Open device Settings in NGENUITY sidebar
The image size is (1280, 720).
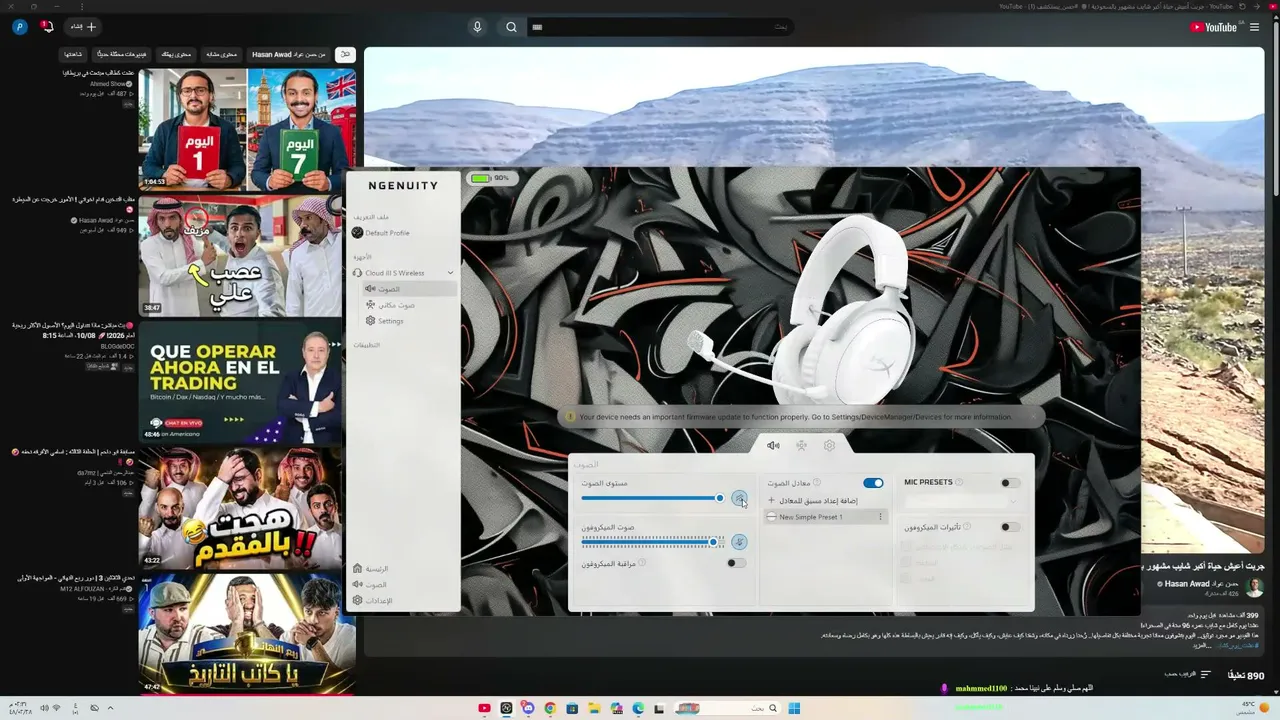[385, 321]
